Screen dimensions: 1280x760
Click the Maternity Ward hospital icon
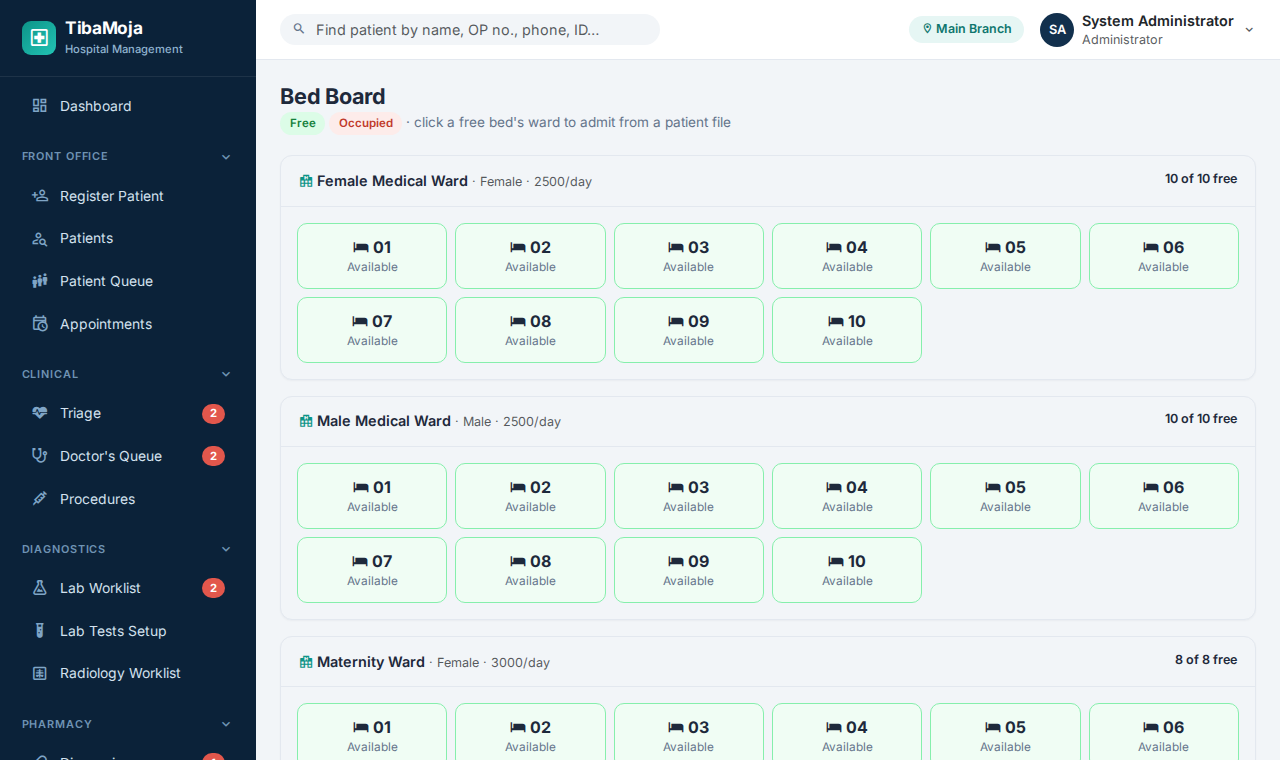[306, 662]
